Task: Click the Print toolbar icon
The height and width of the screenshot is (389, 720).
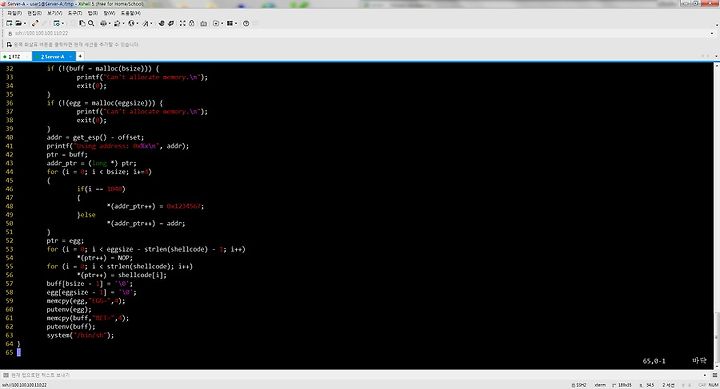Action: pyautogui.click(x=103, y=23)
